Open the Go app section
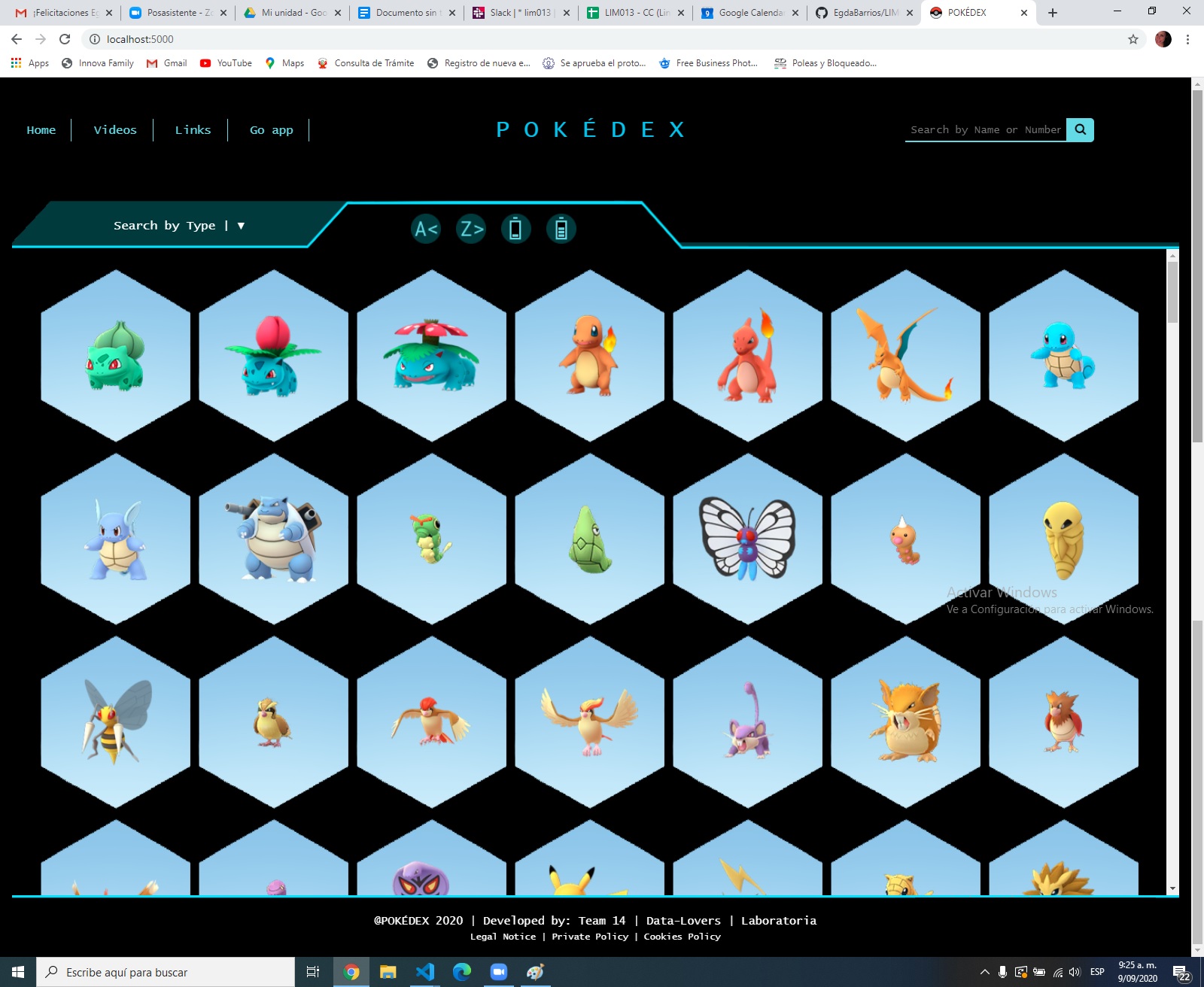The height and width of the screenshot is (987, 1204). click(272, 130)
